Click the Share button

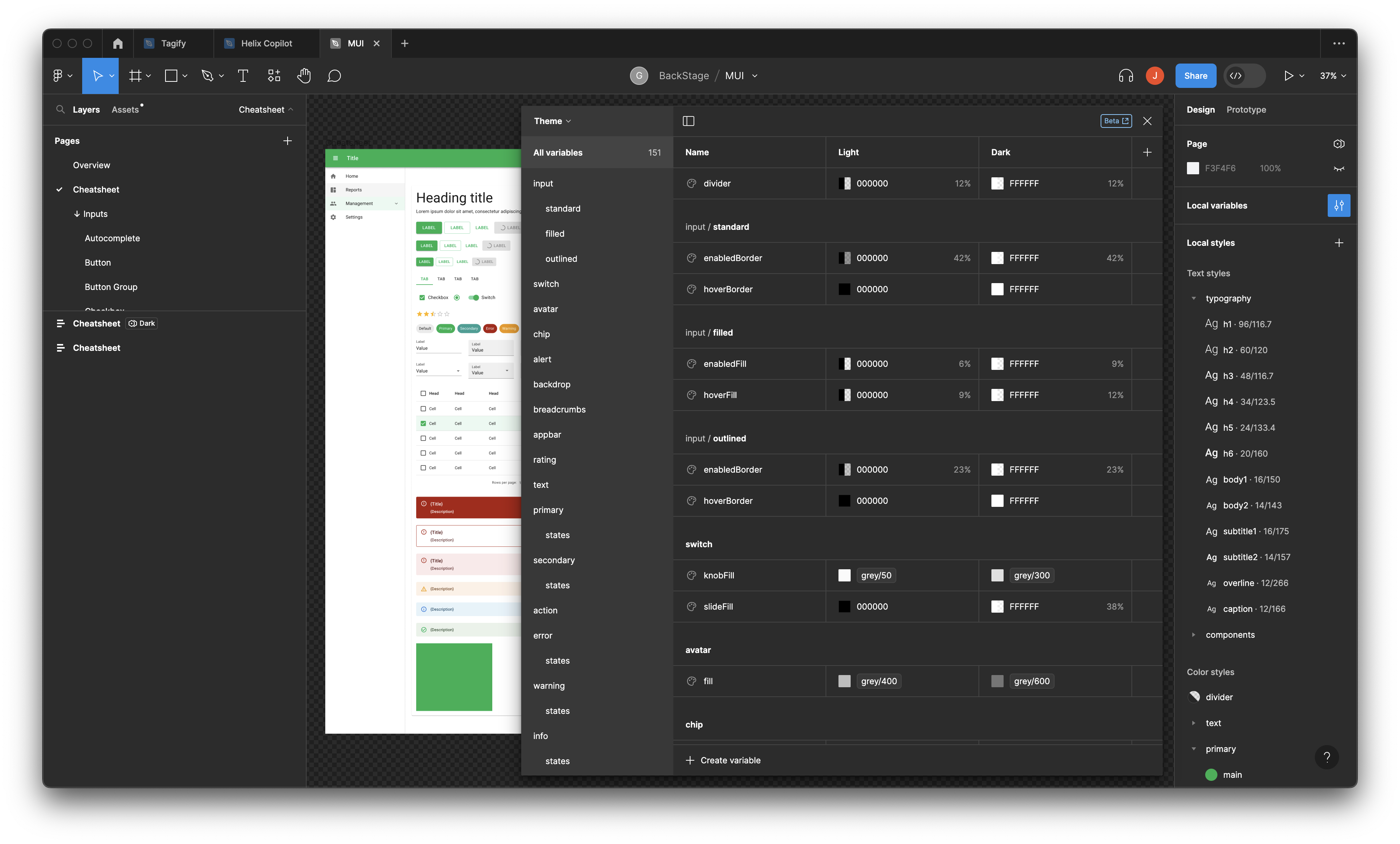click(x=1195, y=76)
